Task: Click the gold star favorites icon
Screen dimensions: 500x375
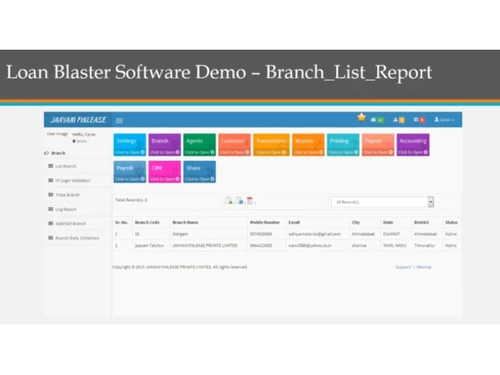Action: pyautogui.click(x=361, y=117)
